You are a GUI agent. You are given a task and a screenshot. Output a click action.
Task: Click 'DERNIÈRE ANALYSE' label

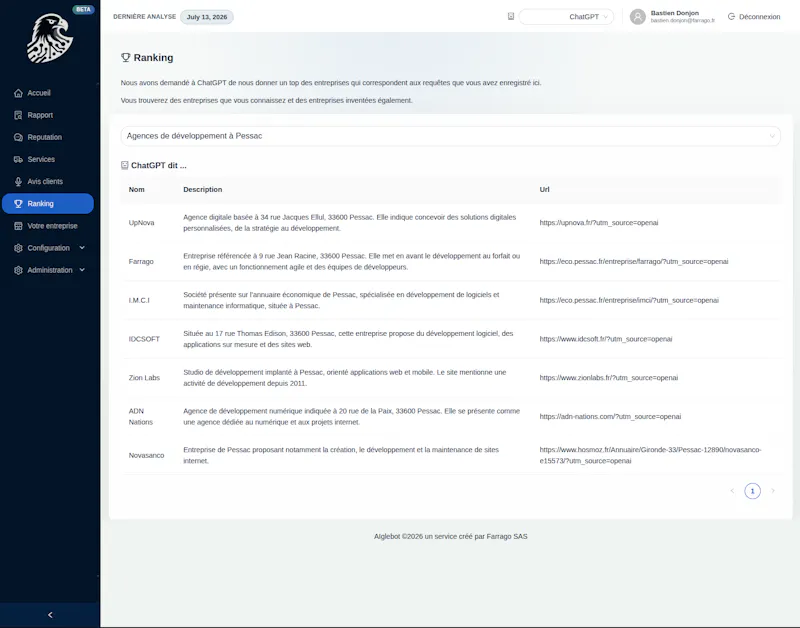pyautogui.click(x=144, y=17)
